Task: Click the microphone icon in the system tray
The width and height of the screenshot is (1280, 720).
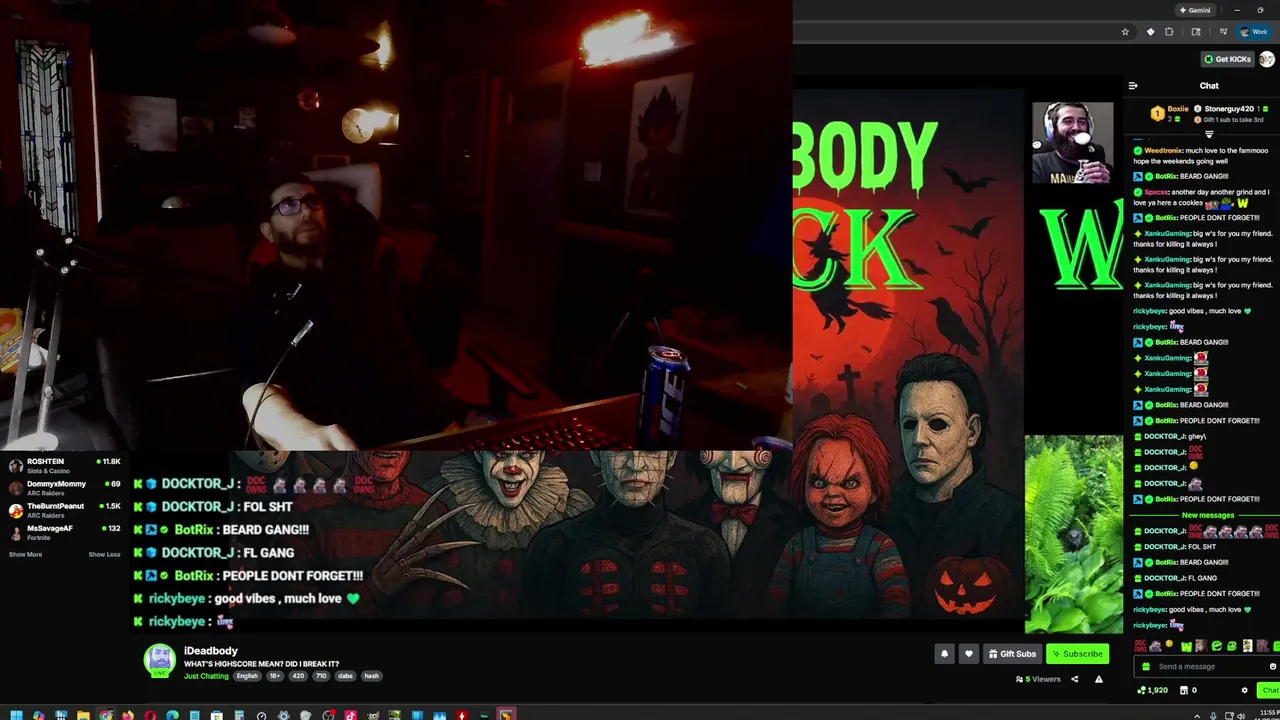Action: coord(1213,716)
